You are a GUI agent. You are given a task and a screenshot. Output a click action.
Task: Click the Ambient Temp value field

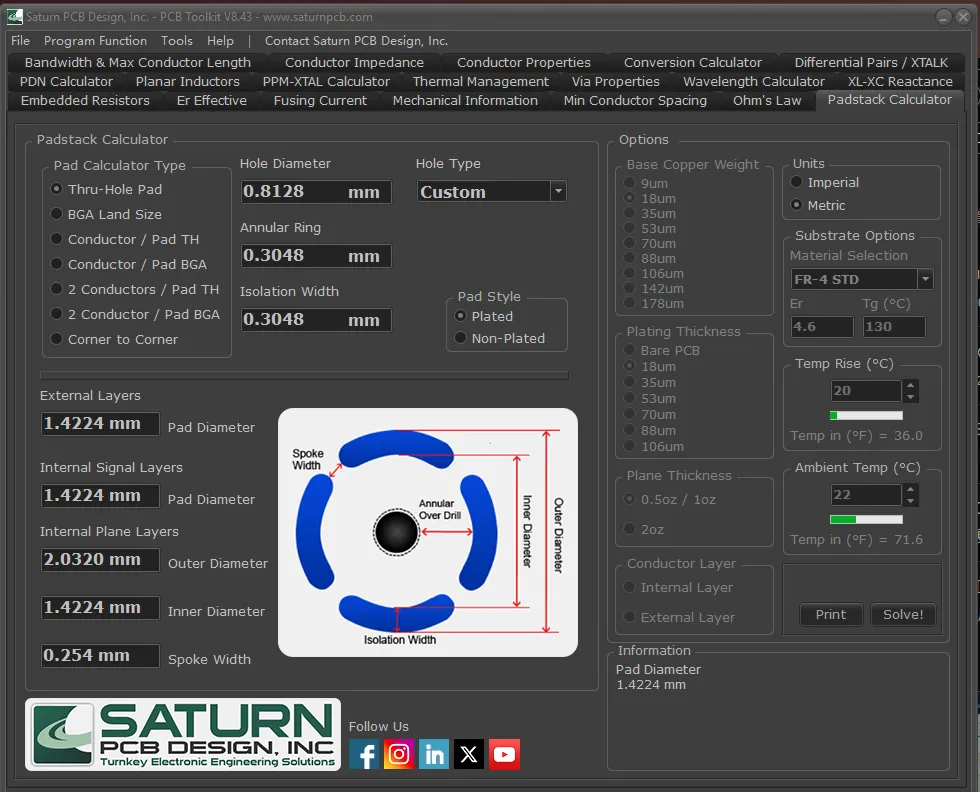866,495
